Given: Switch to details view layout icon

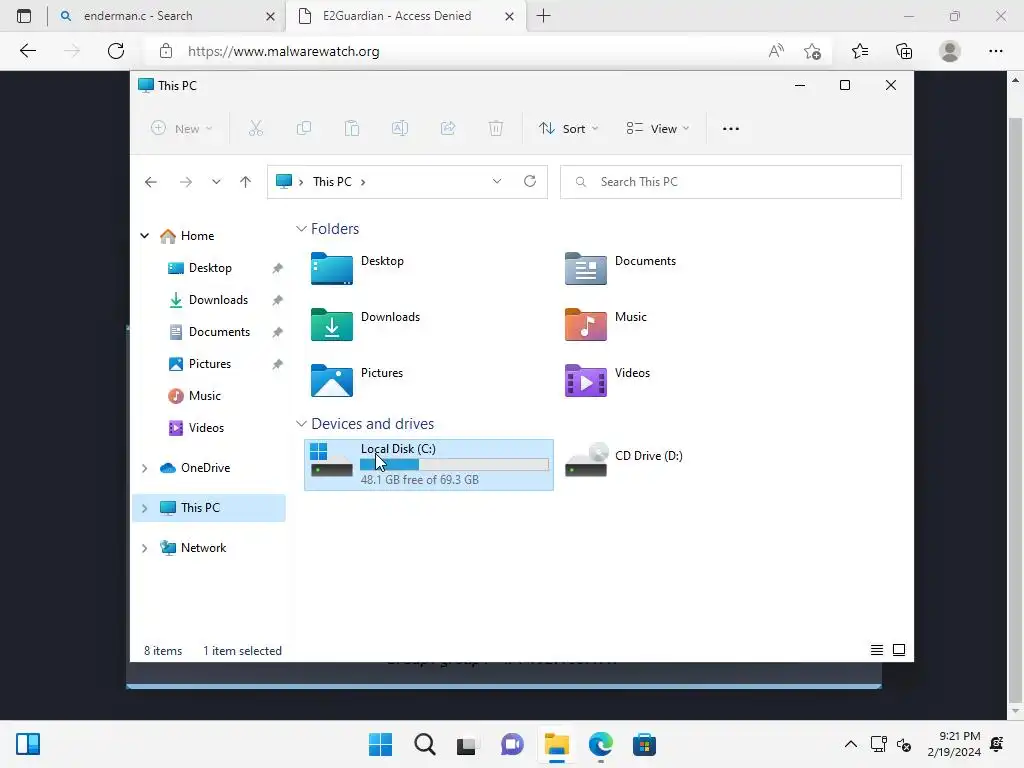Looking at the screenshot, I should (x=876, y=650).
